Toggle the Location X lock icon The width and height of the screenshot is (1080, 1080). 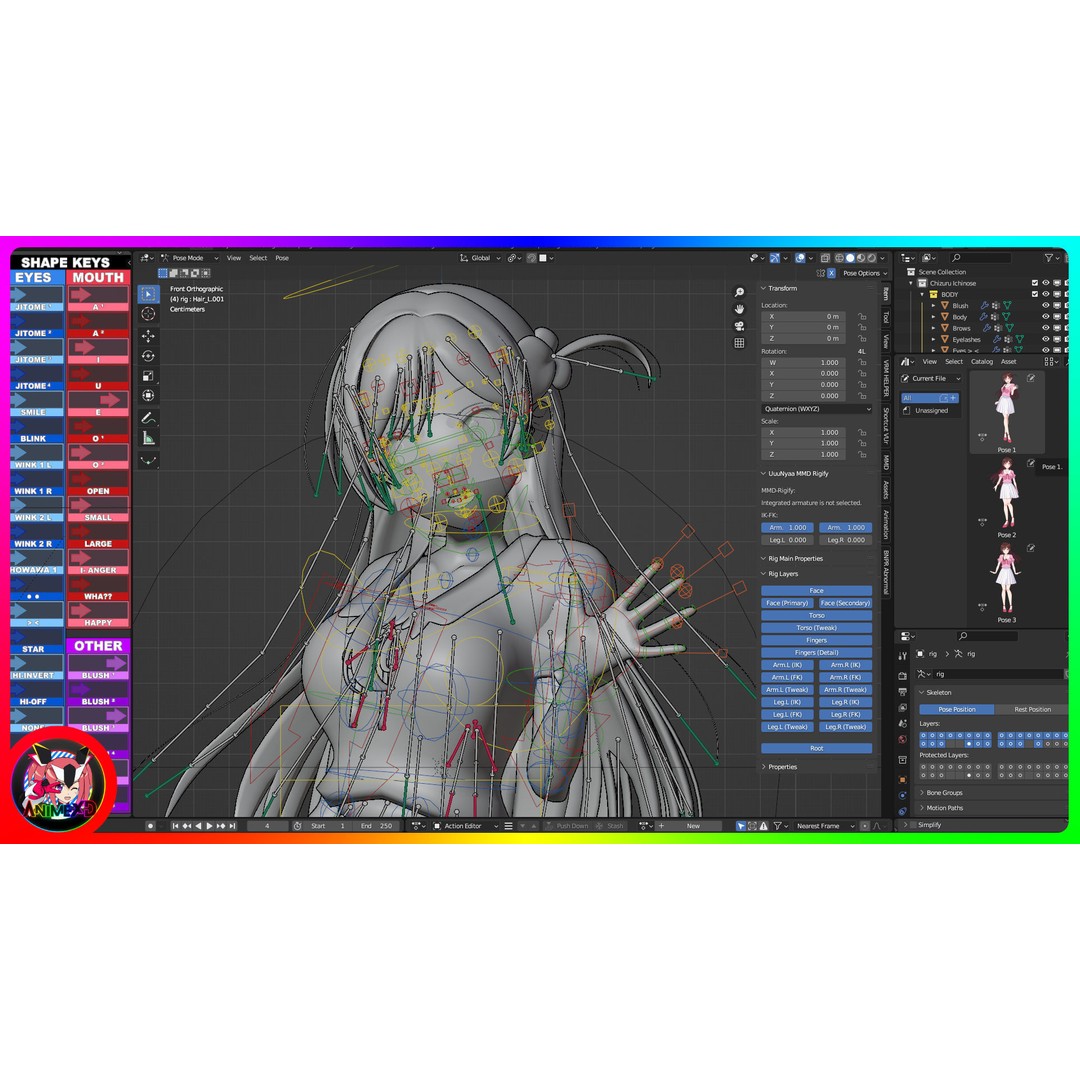point(862,317)
